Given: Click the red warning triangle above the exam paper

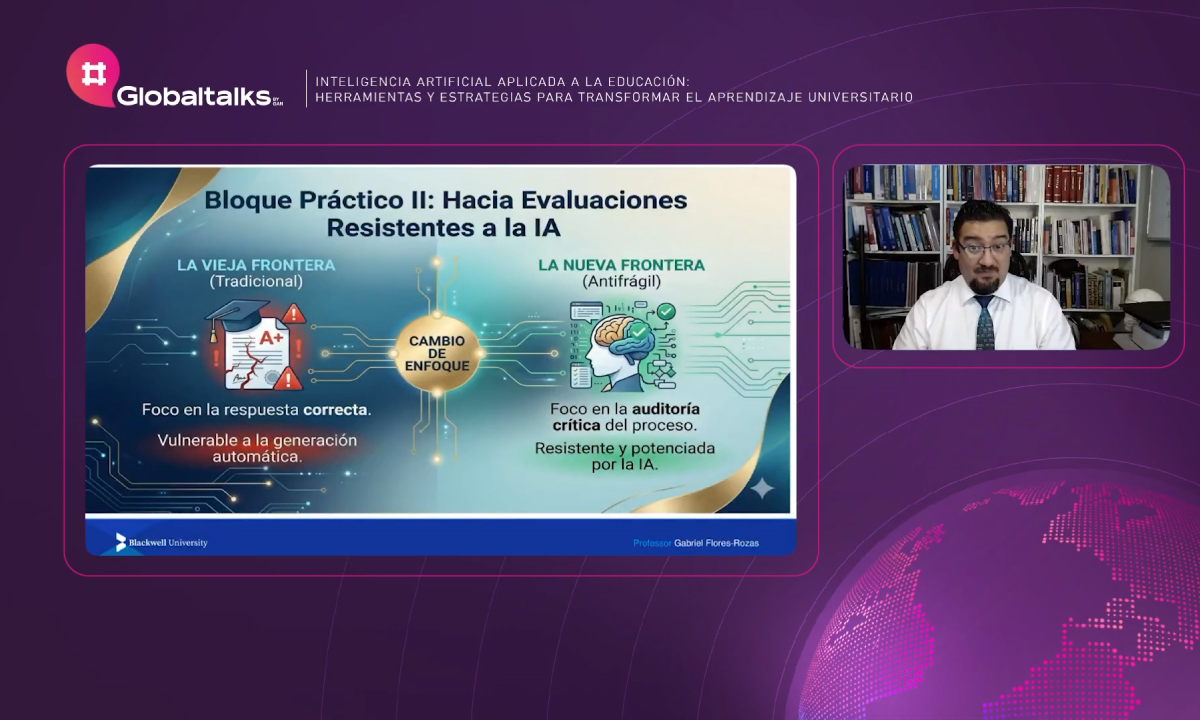Looking at the screenshot, I should pos(292,314).
